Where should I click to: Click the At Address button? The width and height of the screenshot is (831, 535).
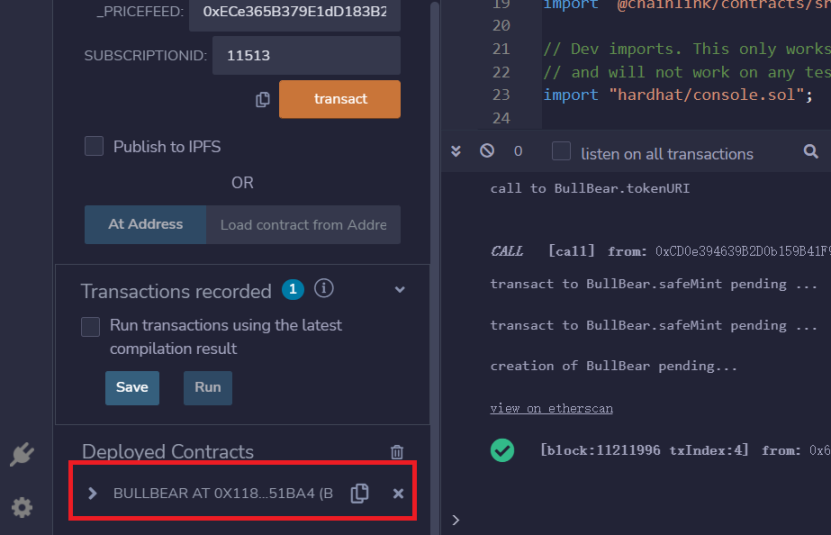pyautogui.click(x=145, y=224)
